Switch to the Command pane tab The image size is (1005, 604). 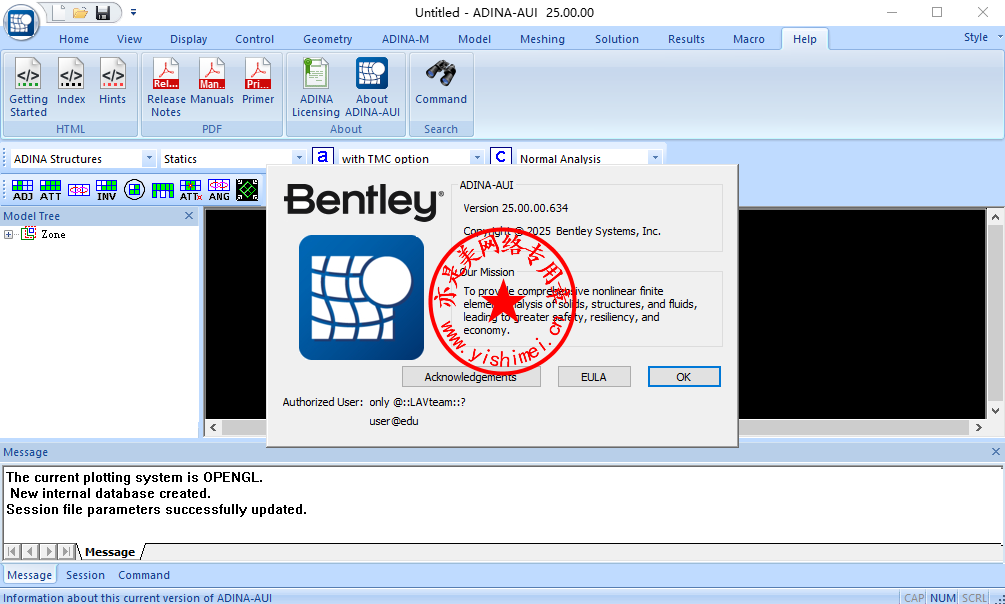click(x=144, y=575)
